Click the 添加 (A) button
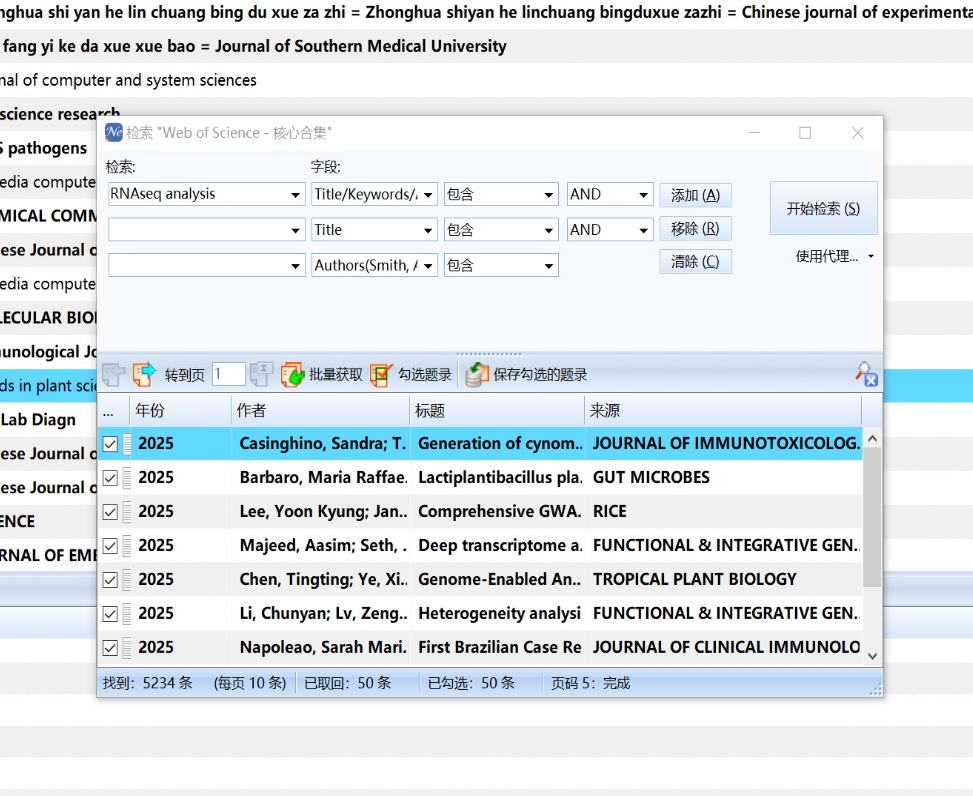 (x=695, y=195)
